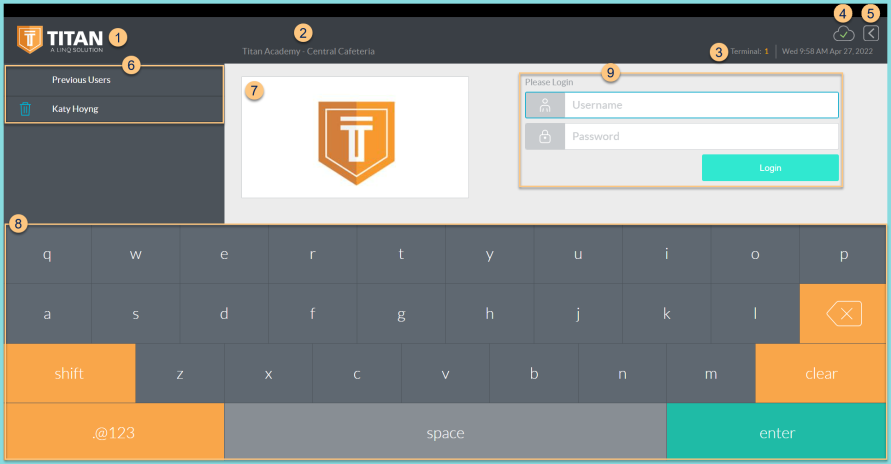The height and width of the screenshot is (464, 891).
Task: Tap the x key
Action: pos(268,373)
